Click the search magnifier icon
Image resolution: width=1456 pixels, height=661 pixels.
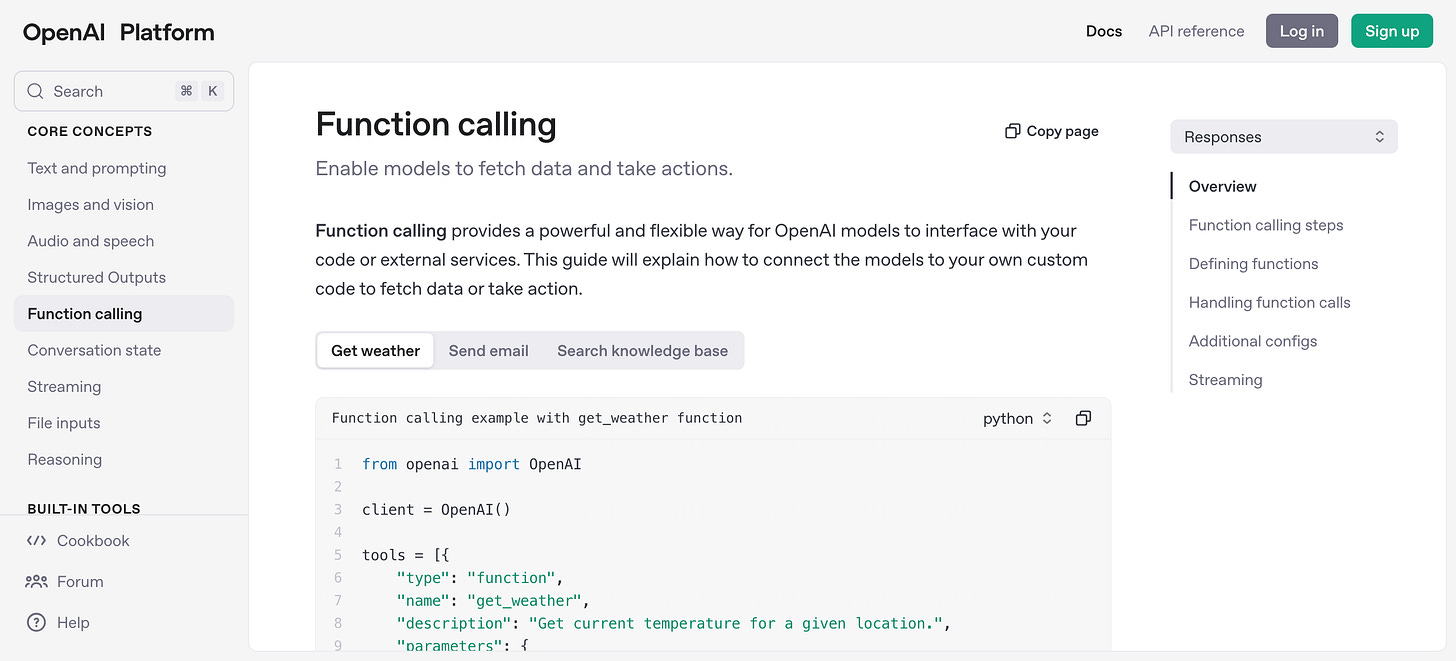35,91
